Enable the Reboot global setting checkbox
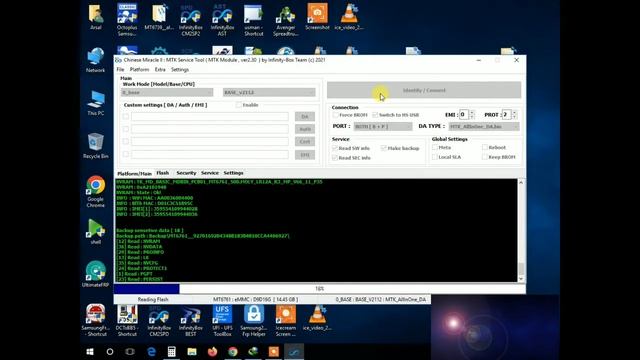Screen dimensions: 640x360 [x=485, y=147]
